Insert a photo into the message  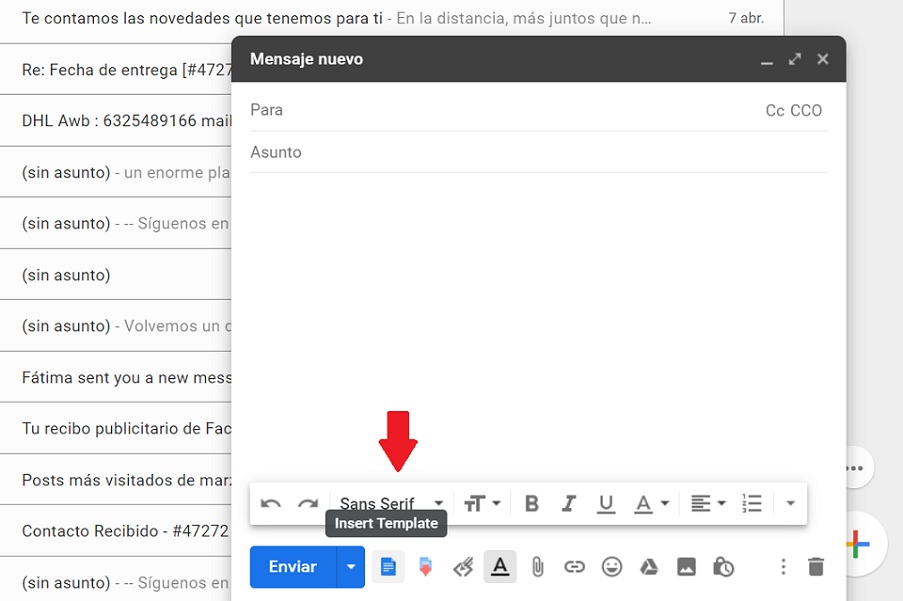686,567
